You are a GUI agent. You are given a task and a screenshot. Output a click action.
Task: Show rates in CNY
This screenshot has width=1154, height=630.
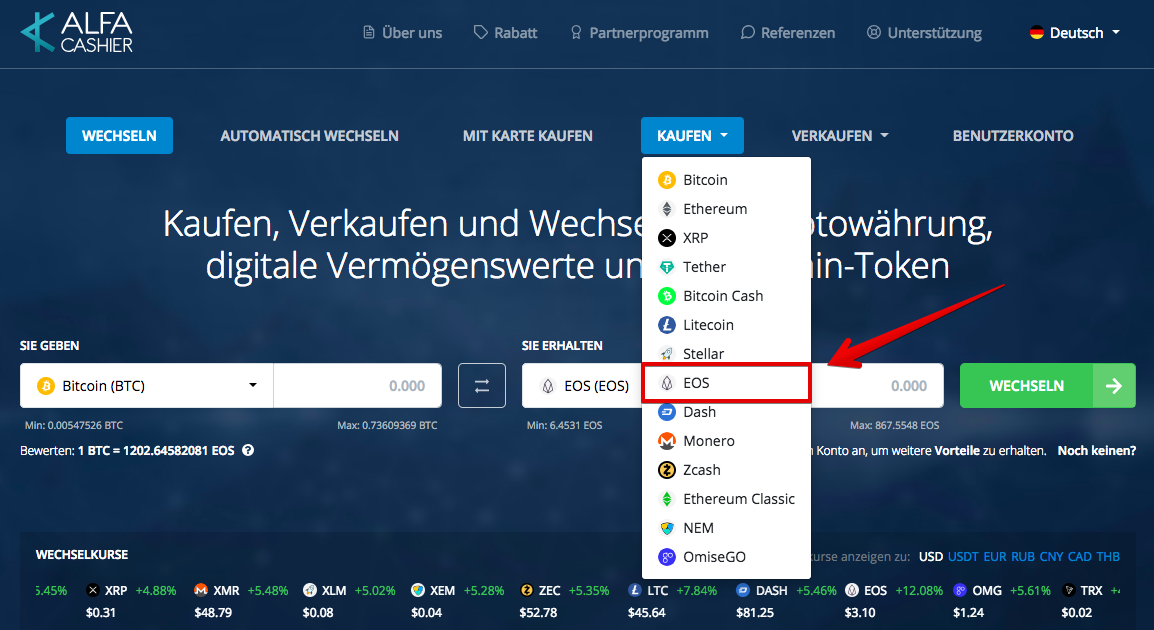(1051, 556)
